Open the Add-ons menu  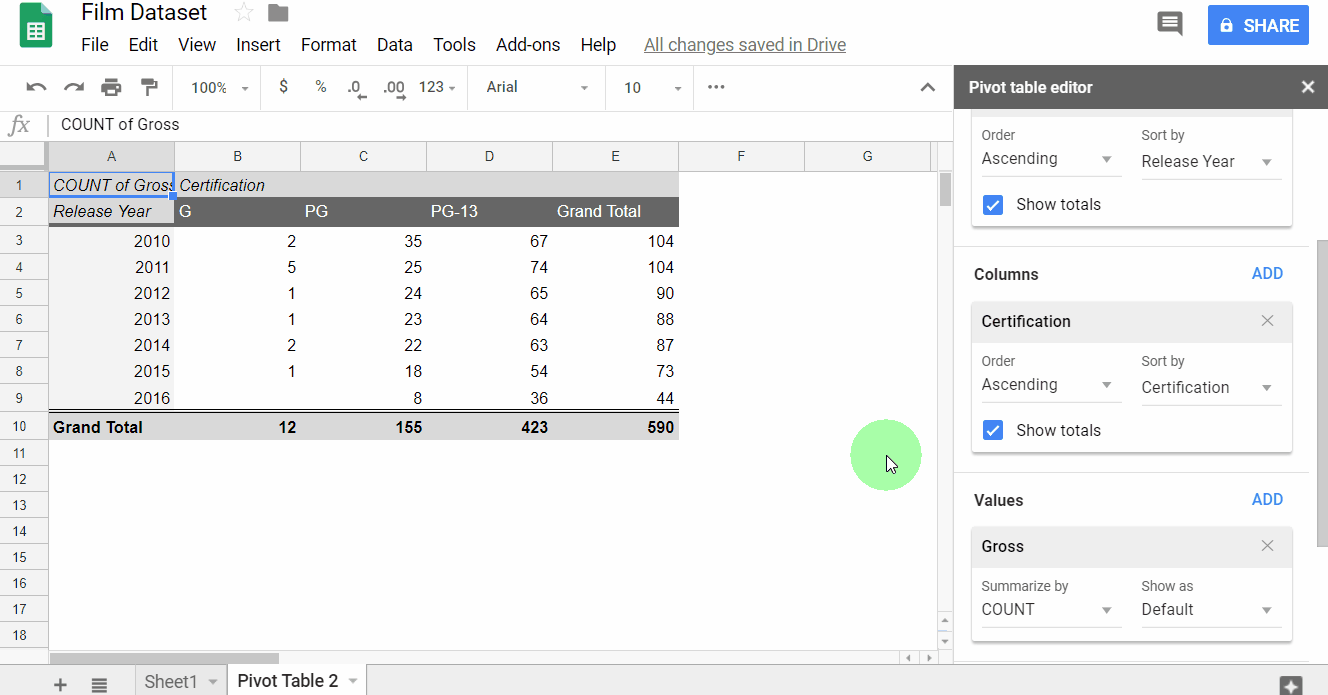click(528, 45)
